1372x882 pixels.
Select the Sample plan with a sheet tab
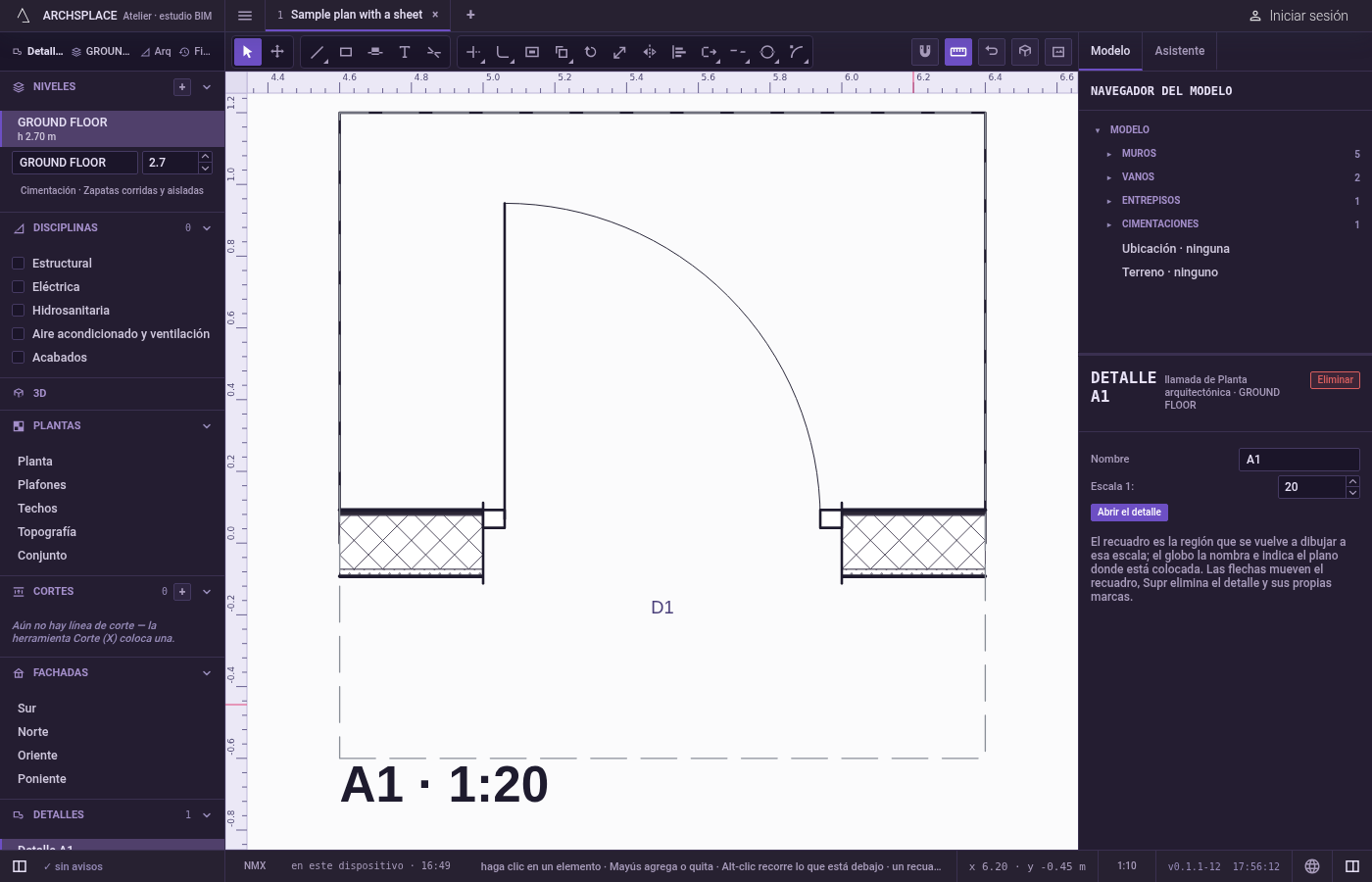pos(357,15)
